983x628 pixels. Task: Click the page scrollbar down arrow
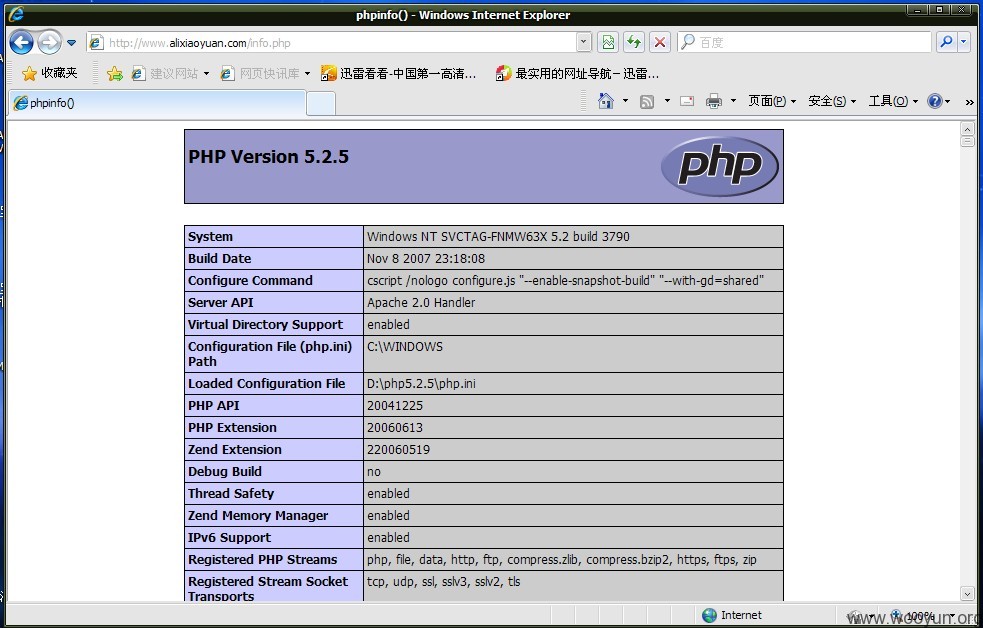[967, 594]
